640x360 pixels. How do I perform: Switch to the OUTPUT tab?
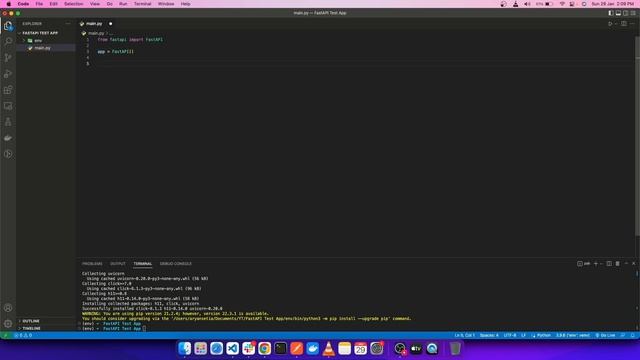(118, 264)
